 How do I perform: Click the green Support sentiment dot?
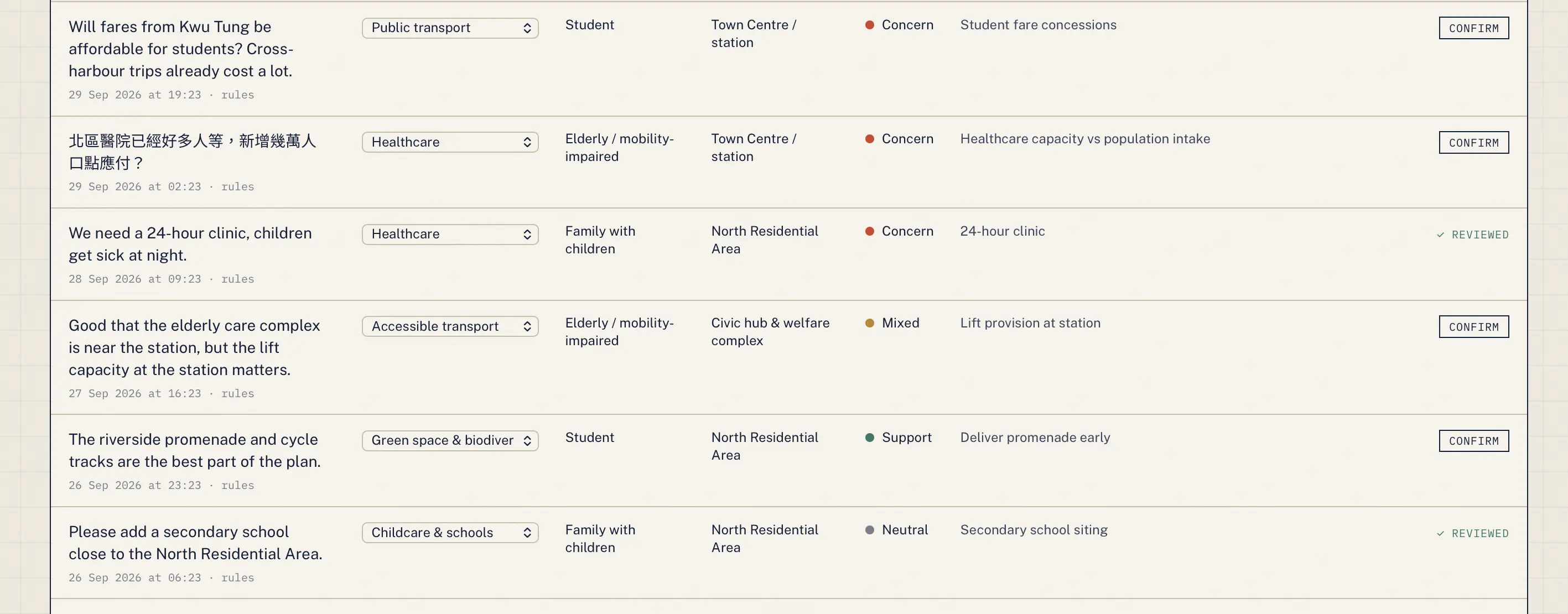870,438
